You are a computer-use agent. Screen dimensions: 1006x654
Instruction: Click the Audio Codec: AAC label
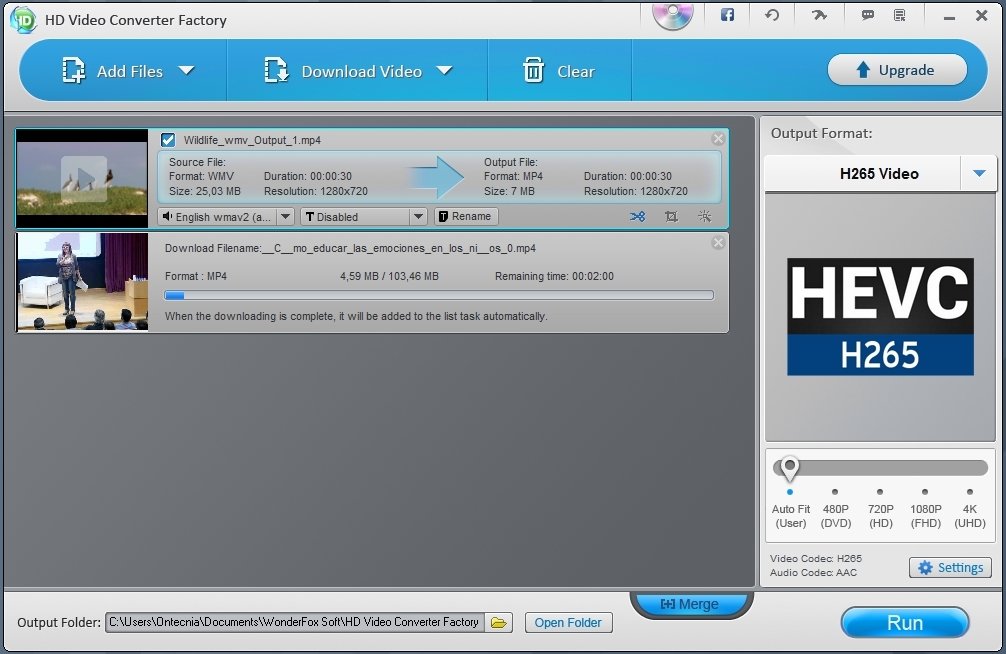coord(813,572)
